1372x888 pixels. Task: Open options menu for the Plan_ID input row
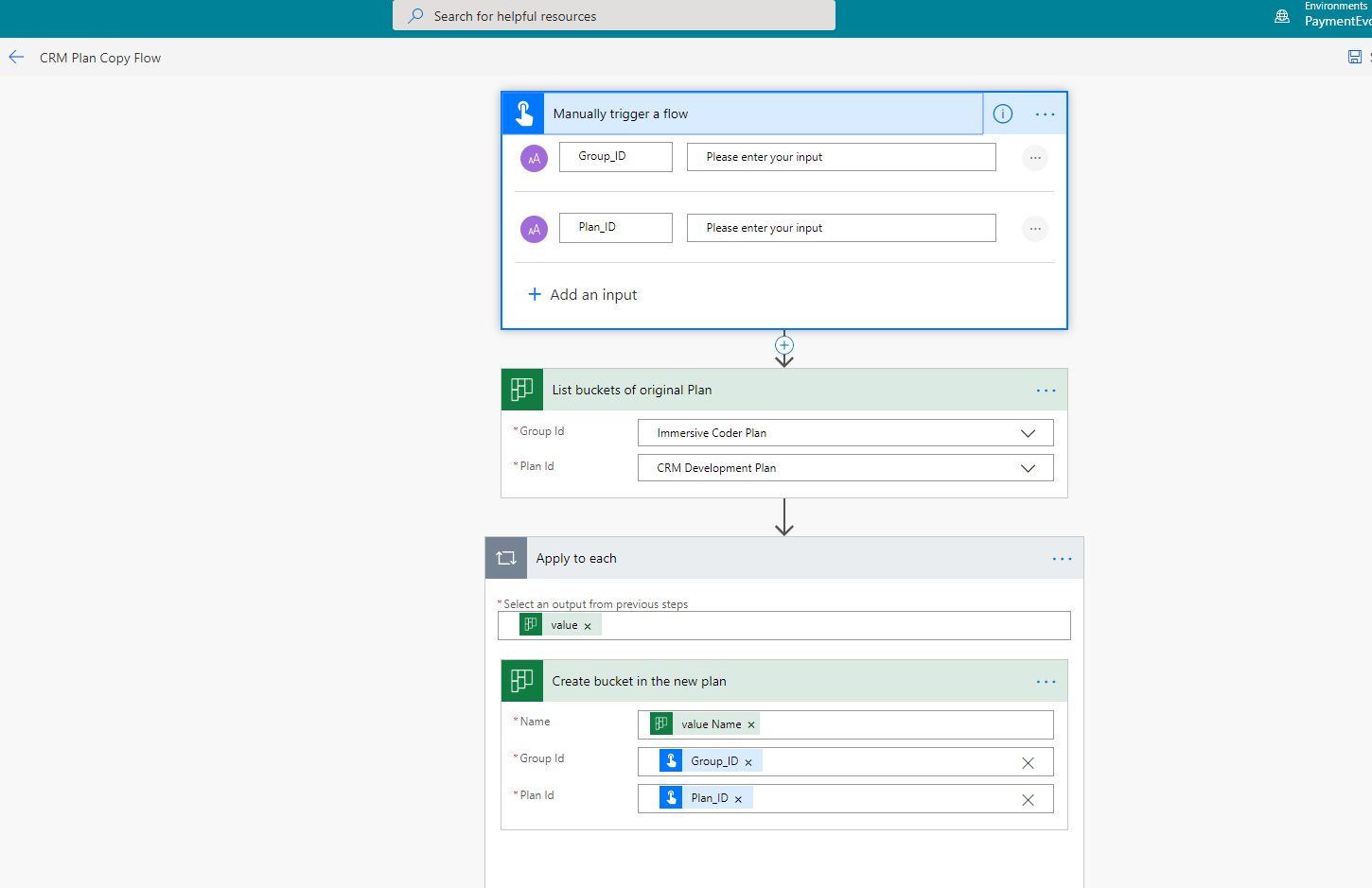pyautogui.click(x=1035, y=229)
